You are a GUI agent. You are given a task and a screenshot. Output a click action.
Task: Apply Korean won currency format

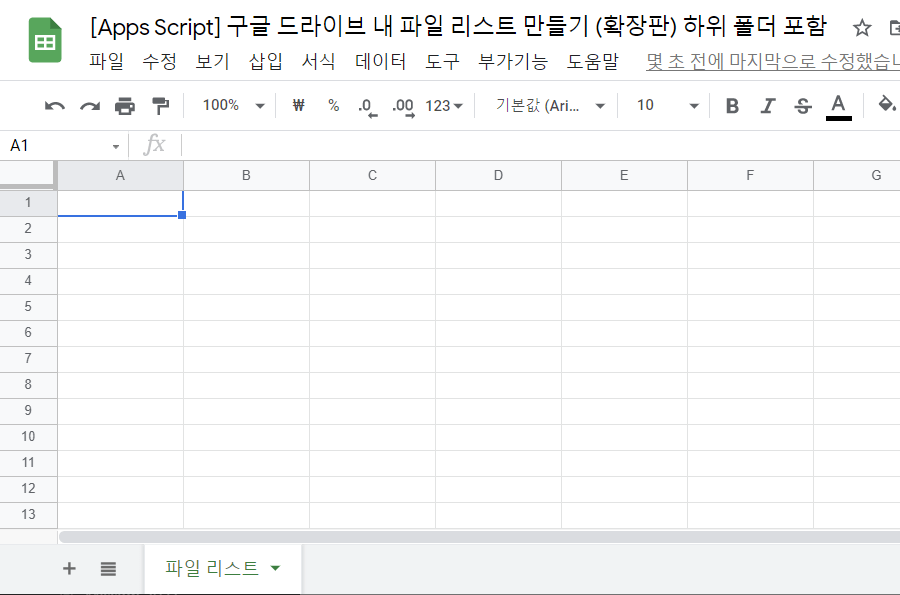point(298,106)
